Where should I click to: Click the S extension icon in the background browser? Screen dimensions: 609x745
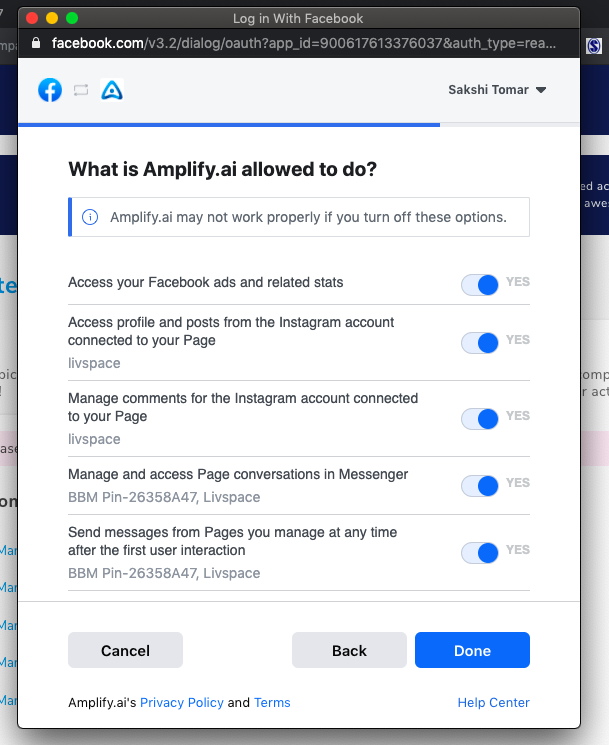[x=594, y=46]
